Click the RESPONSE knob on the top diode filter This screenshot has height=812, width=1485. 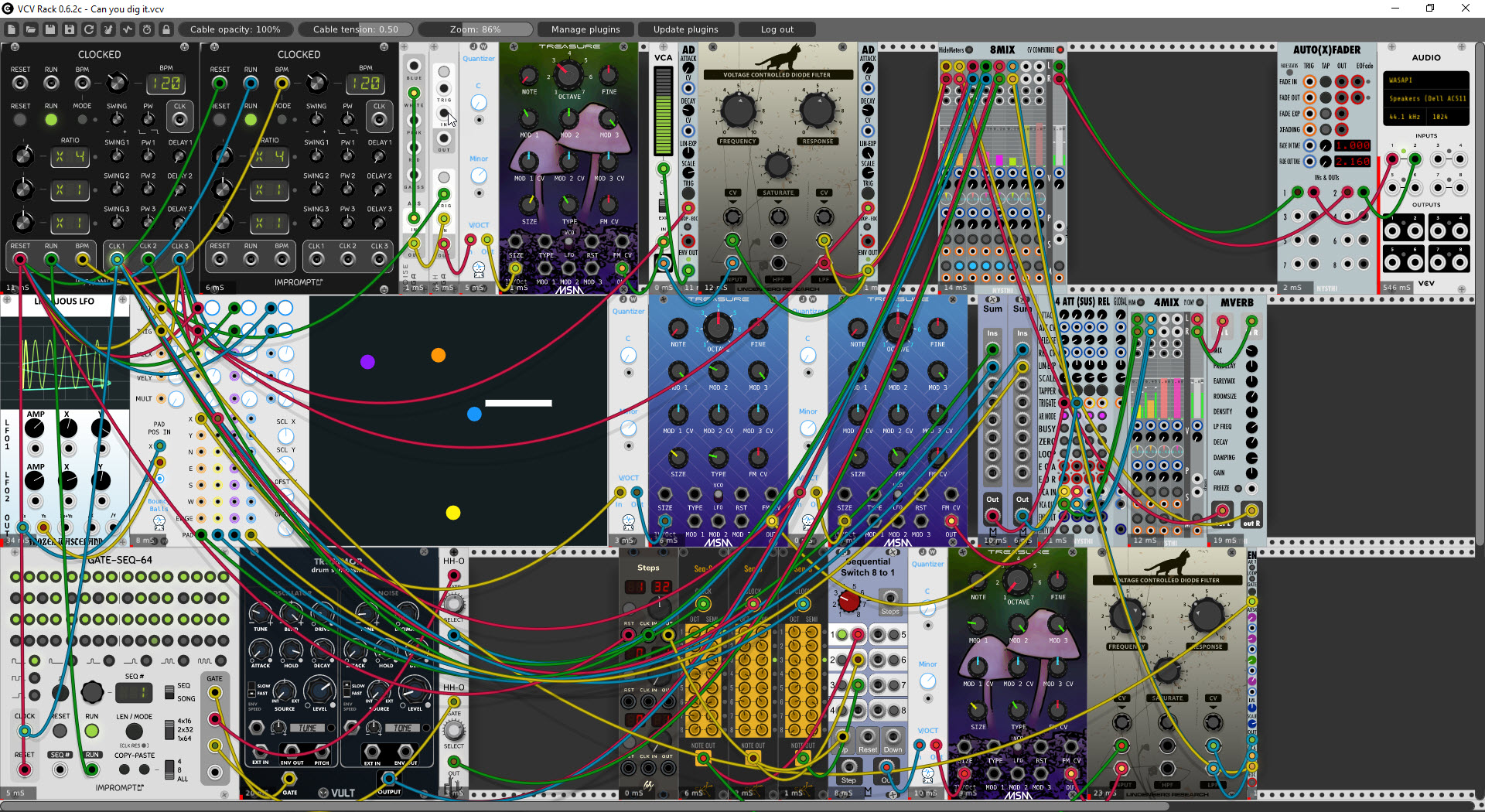coord(817,111)
